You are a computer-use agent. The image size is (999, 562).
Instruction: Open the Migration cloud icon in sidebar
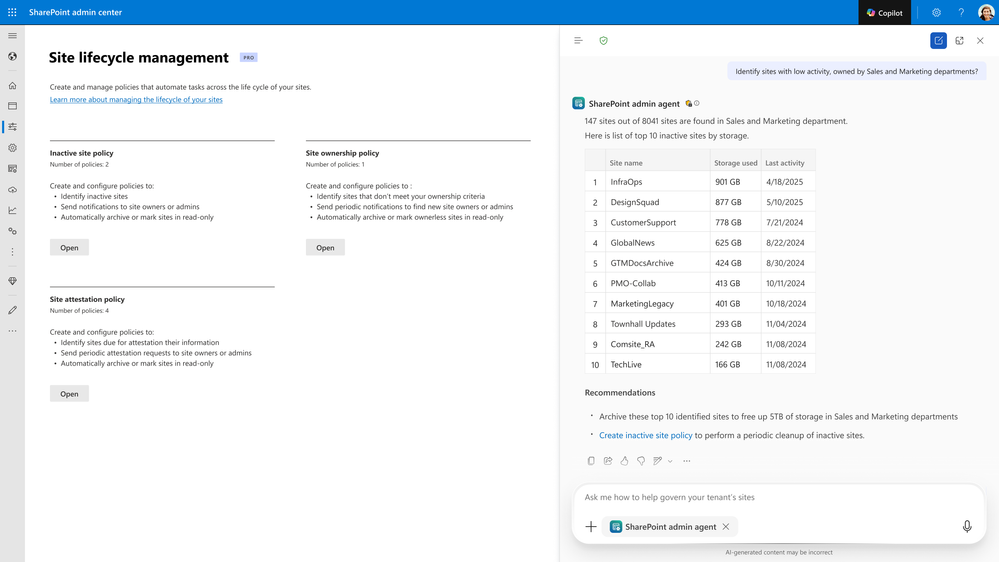point(12,190)
